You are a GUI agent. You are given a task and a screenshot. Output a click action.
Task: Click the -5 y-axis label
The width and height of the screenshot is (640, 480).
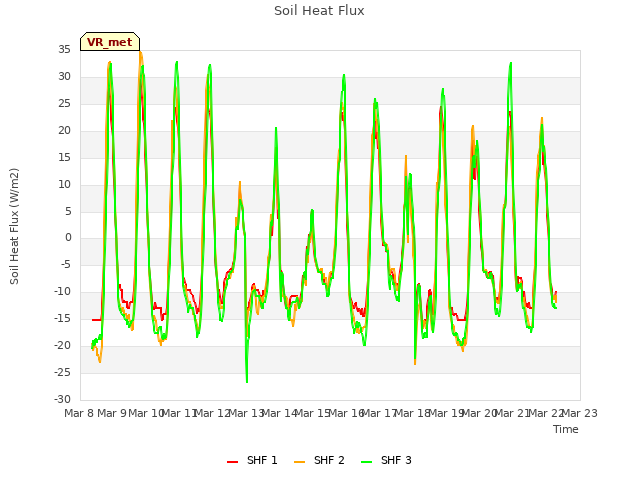[66, 264]
